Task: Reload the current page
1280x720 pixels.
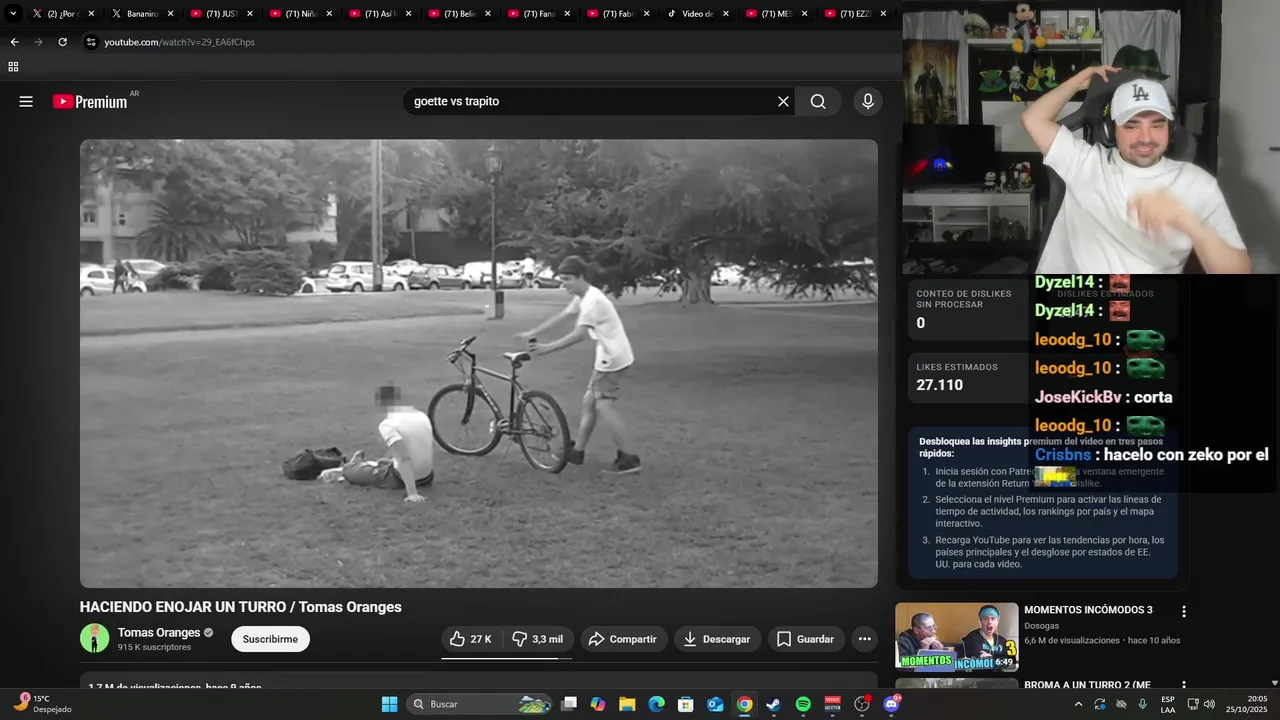Action: 62,42
